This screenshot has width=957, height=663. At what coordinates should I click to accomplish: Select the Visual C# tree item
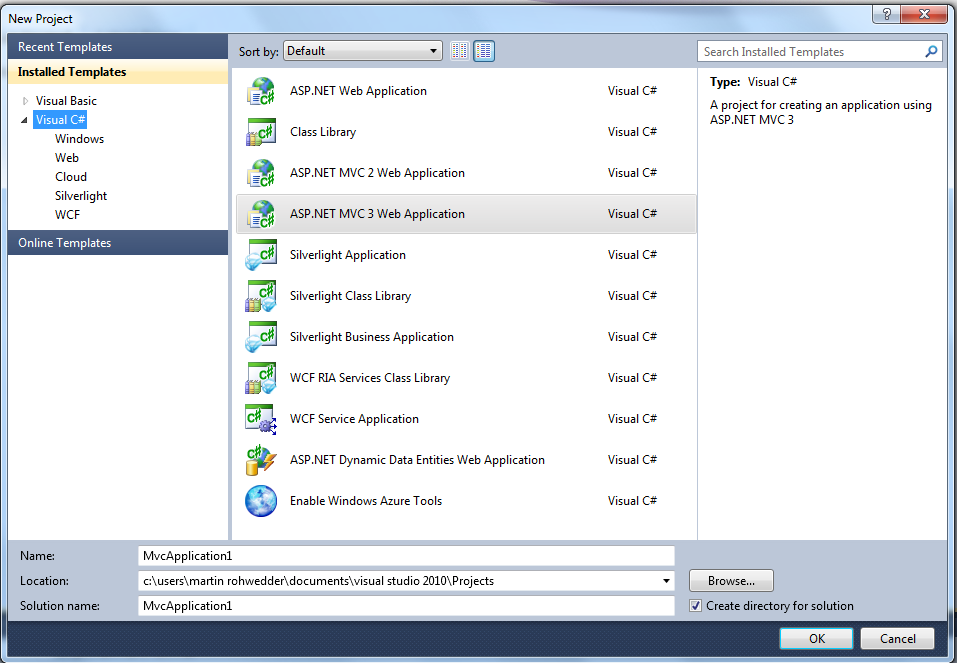point(60,120)
